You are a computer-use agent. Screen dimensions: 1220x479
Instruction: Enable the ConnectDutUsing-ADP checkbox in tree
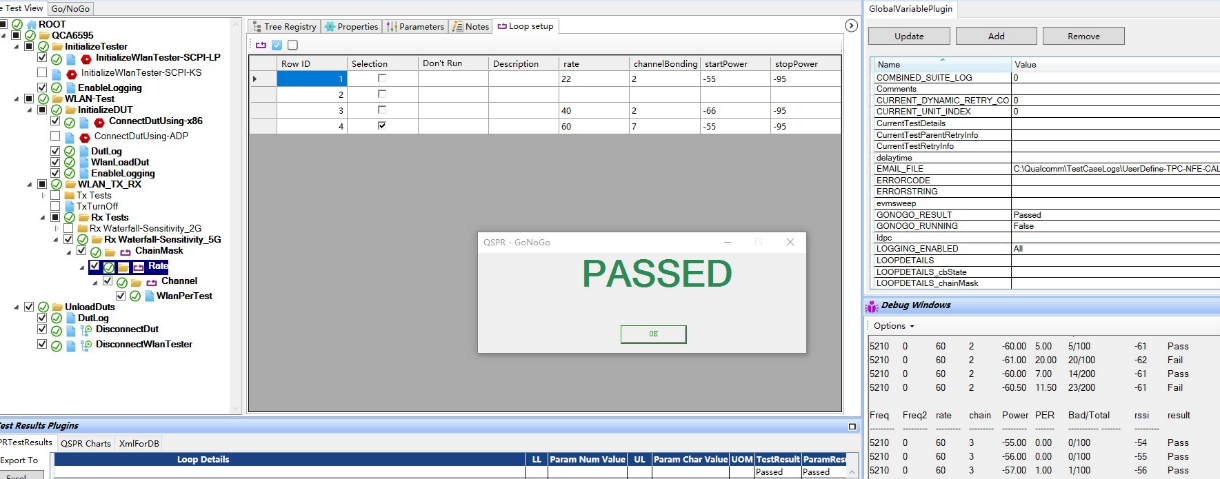[x=55, y=137]
